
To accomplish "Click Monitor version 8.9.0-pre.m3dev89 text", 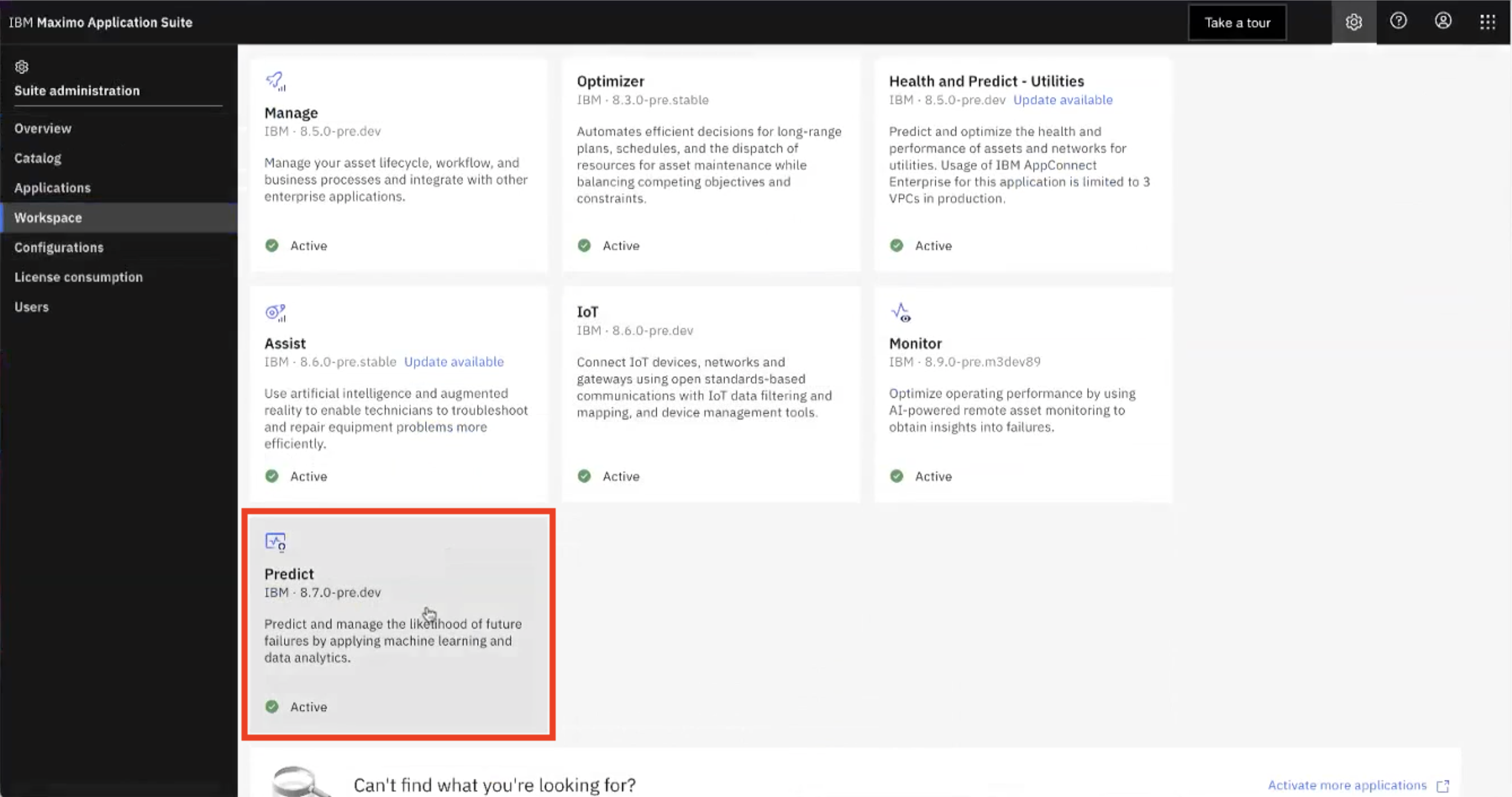I will click(965, 362).
